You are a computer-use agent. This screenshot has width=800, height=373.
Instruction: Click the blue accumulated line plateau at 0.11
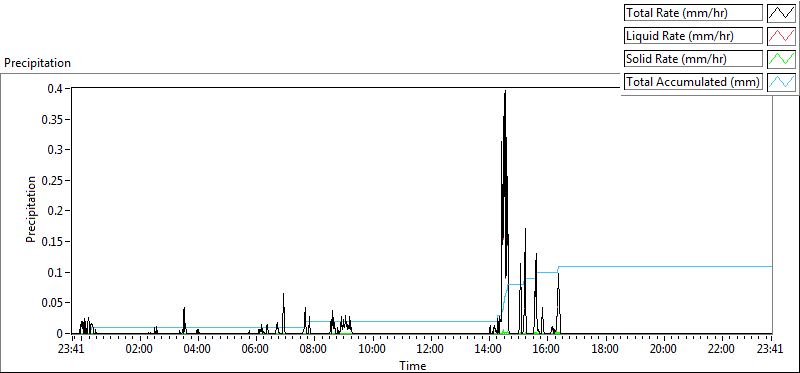click(x=665, y=266)
